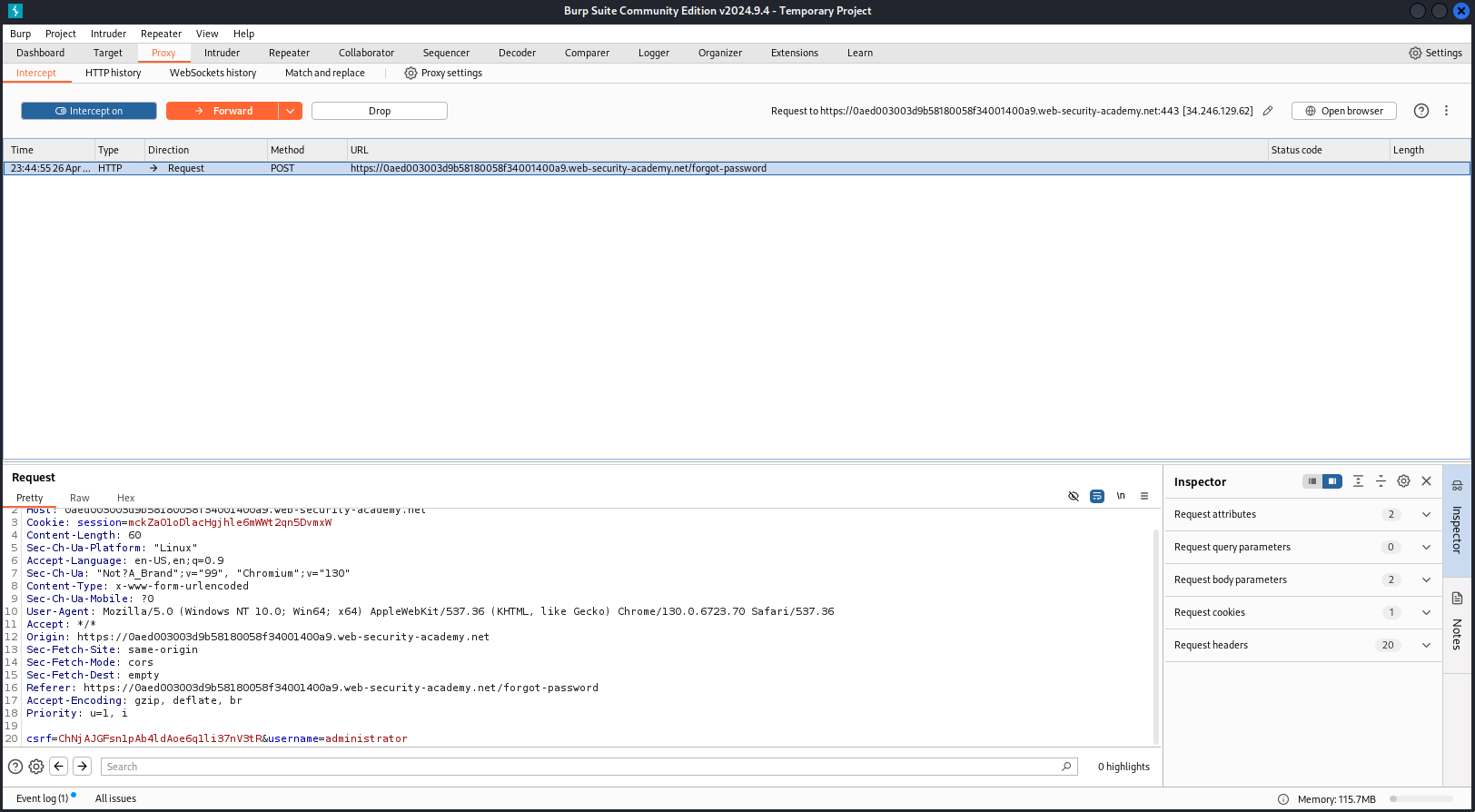Switch to the Decoder tab
1475x812 pixels.
click(x=517, y=53)
